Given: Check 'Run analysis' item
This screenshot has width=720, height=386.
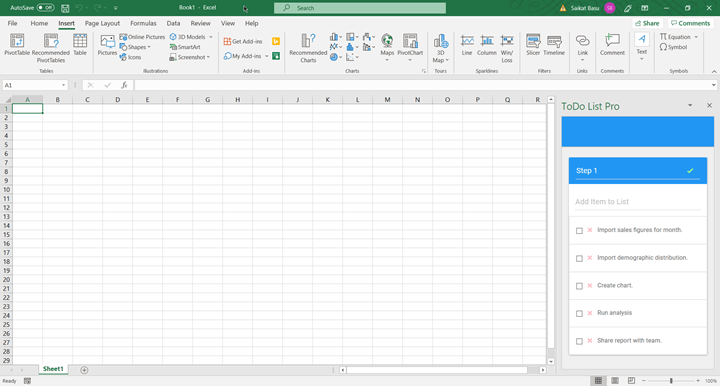Looking at the screenshot, I should click(x=579, y=313).
